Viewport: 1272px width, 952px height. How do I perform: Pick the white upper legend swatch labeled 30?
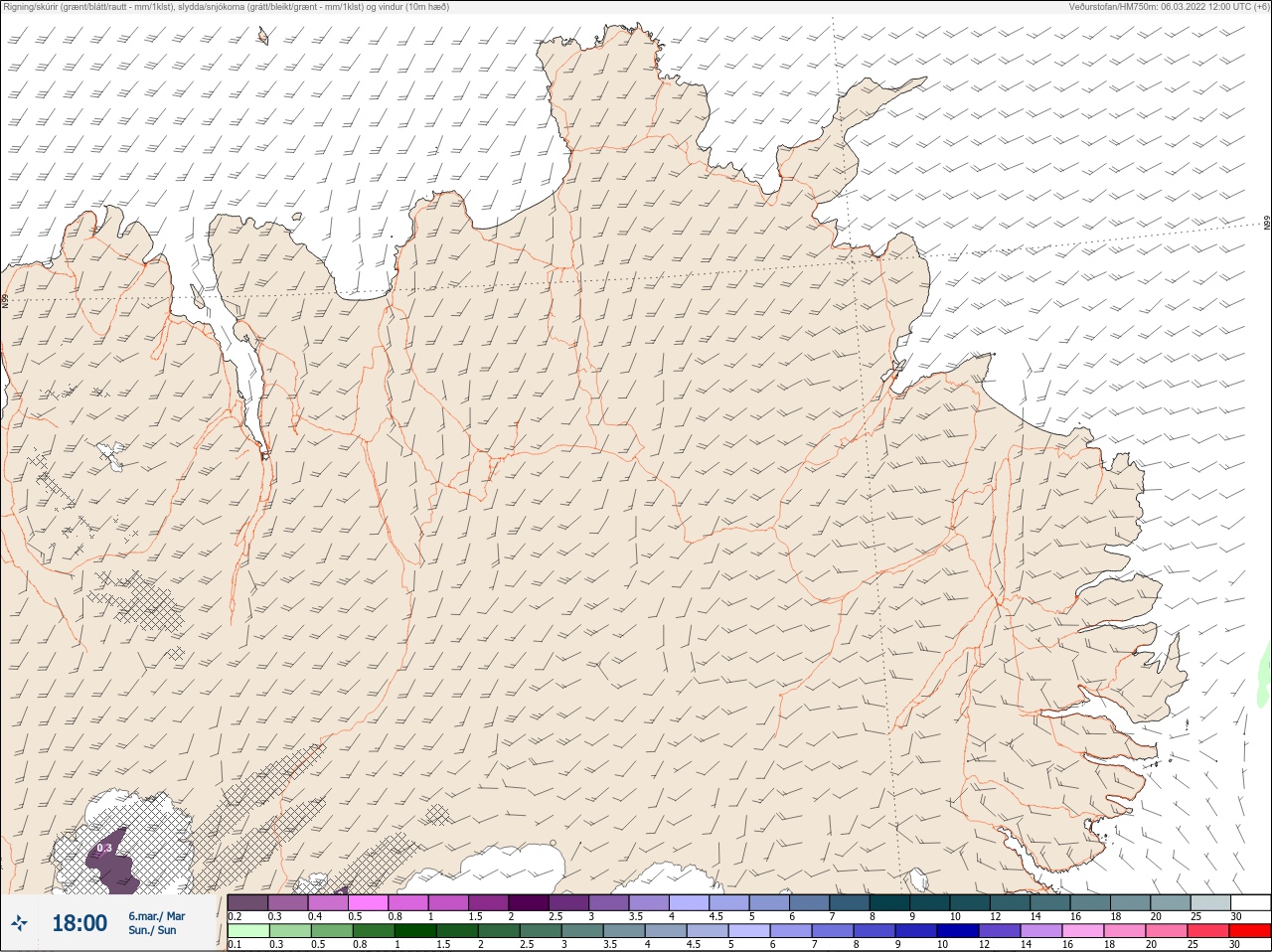click(x=1250, y=902)
